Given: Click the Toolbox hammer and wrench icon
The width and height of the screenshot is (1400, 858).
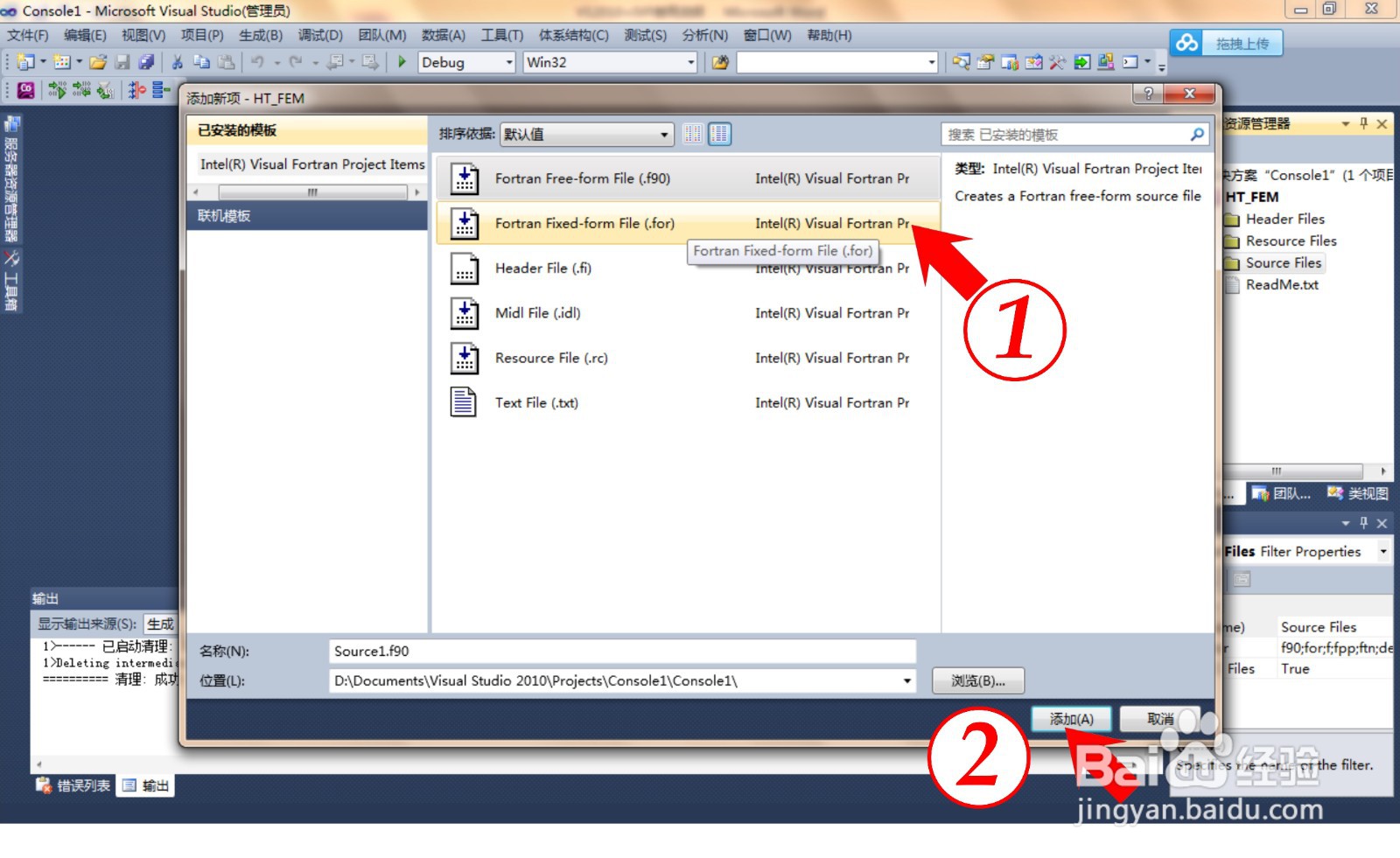Looking at the screenshot, I should click(1058, 62).
